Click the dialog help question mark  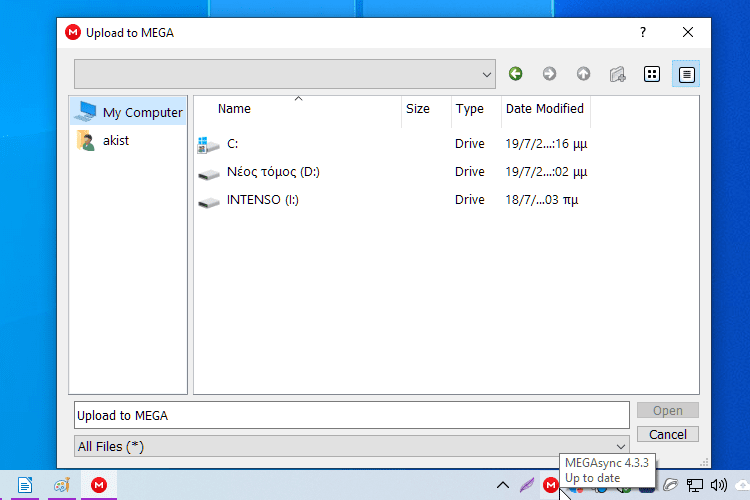[643, 33]
